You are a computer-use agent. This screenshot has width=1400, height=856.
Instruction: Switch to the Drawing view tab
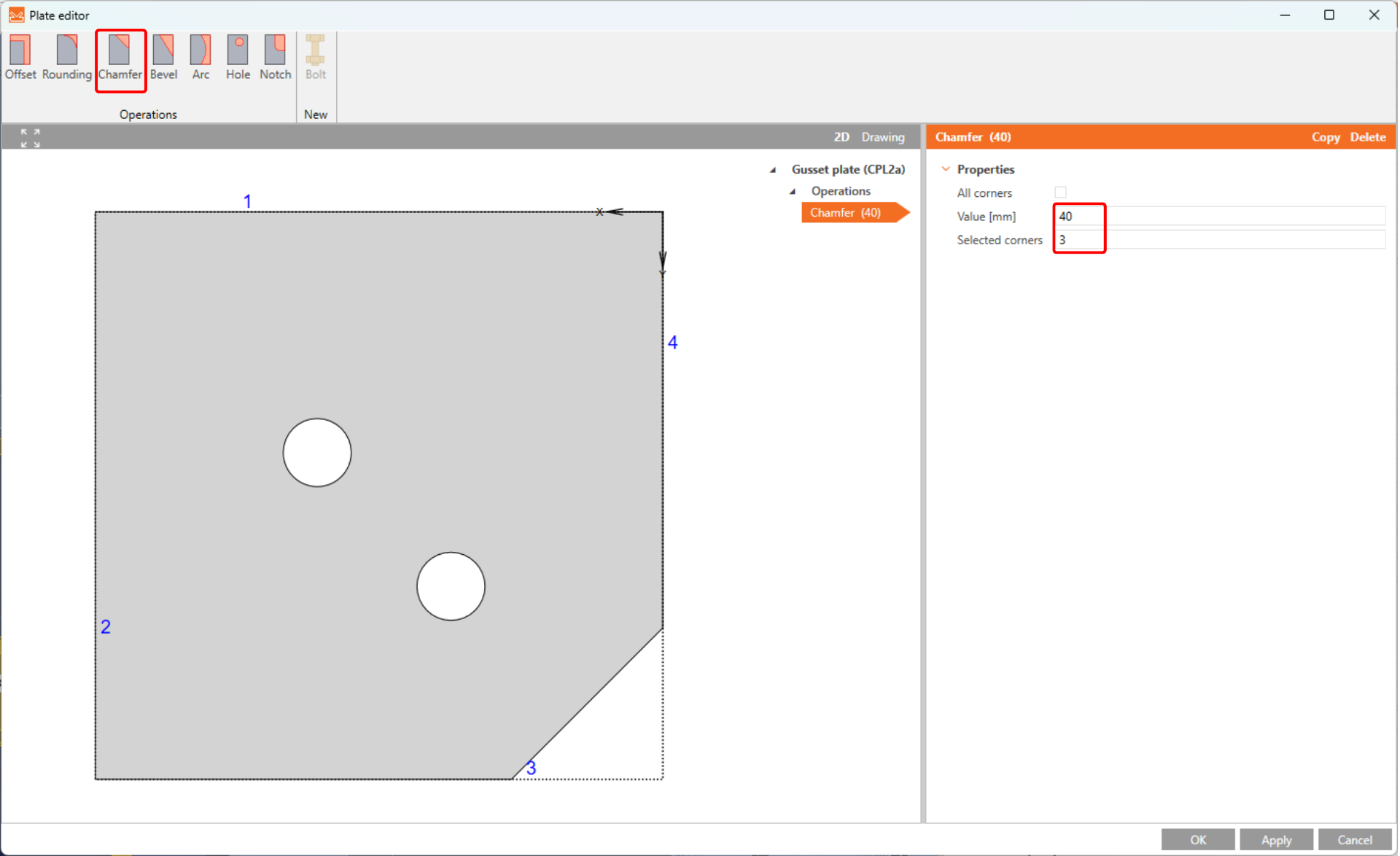pyautogui.click(x=882, y=137)
